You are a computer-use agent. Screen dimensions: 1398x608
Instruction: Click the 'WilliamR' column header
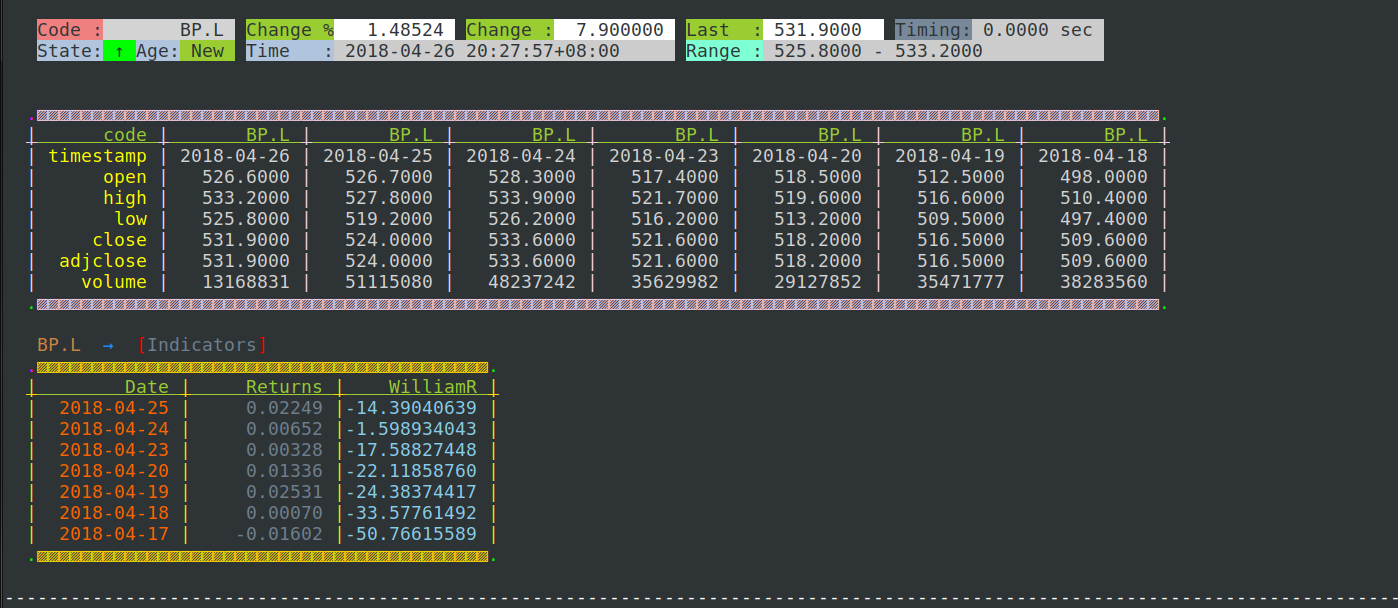(x=433, y=387)
